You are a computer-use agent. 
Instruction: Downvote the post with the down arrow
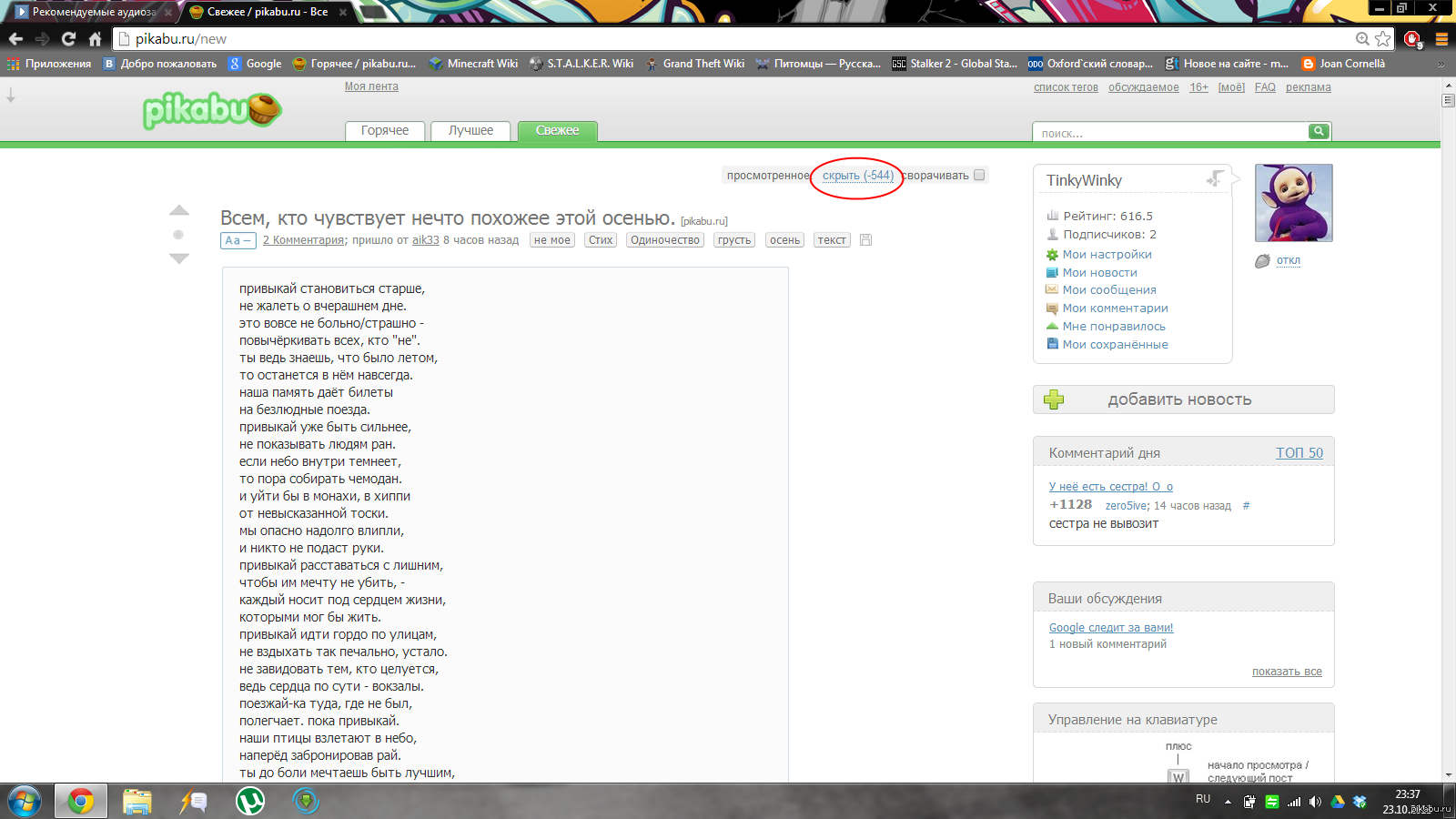pyautogui.click(x=179, y=258)
